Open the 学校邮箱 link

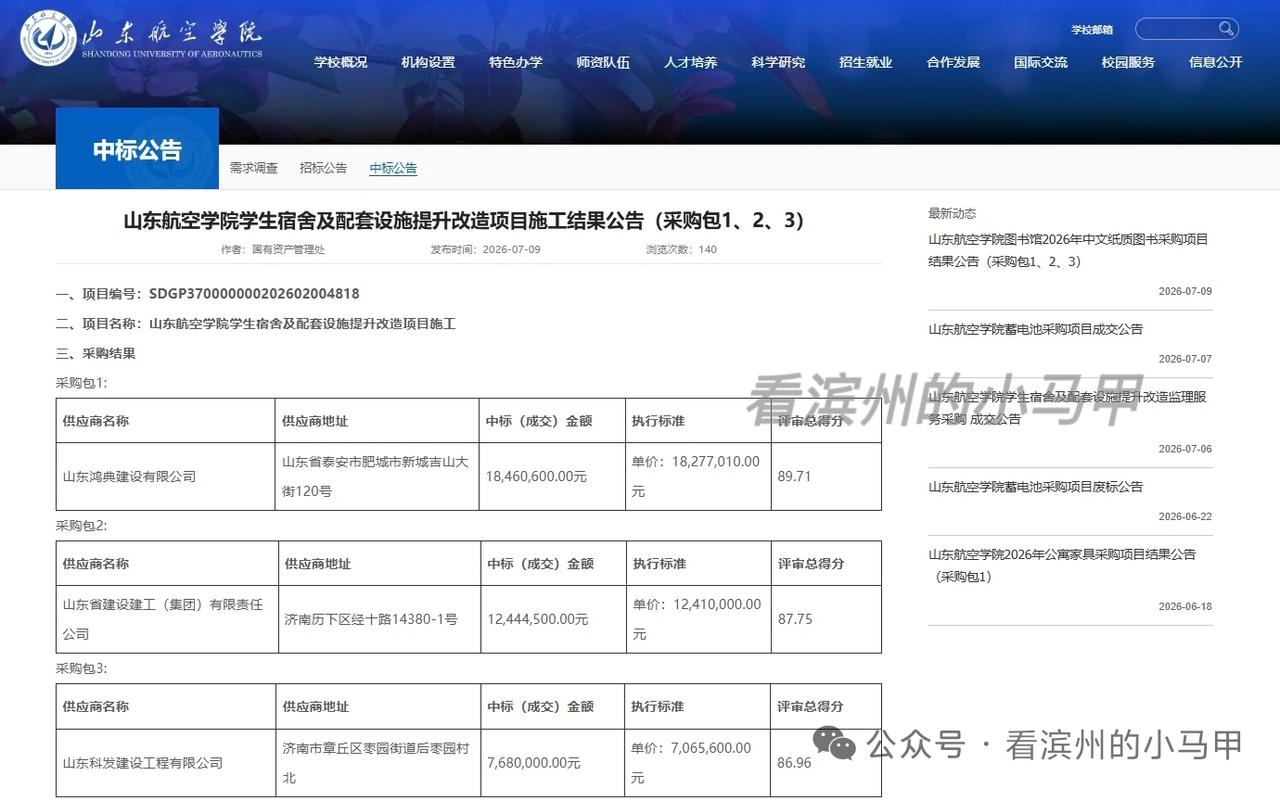1092,29
